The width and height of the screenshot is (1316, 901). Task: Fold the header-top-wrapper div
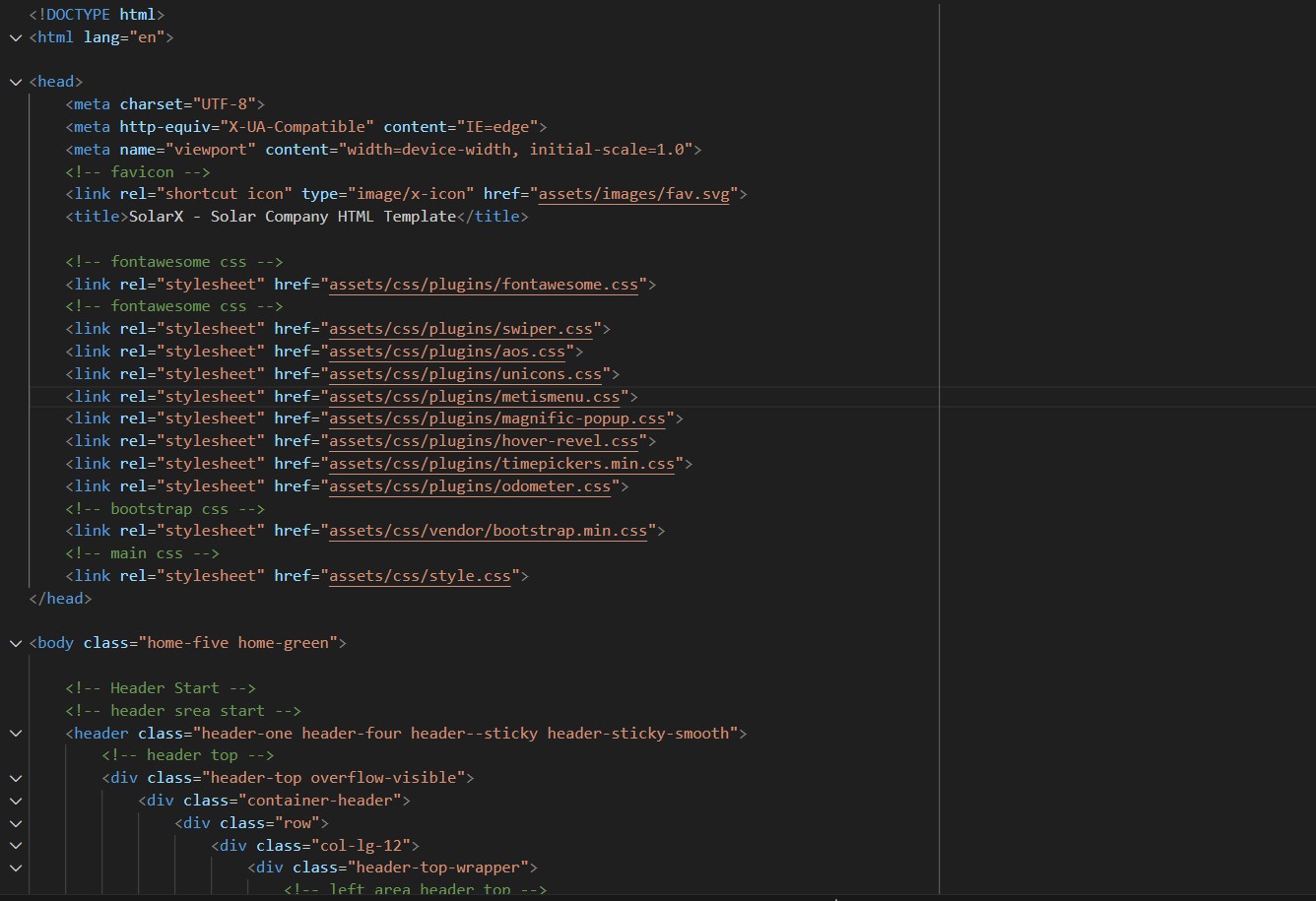(x=15, y=868)
